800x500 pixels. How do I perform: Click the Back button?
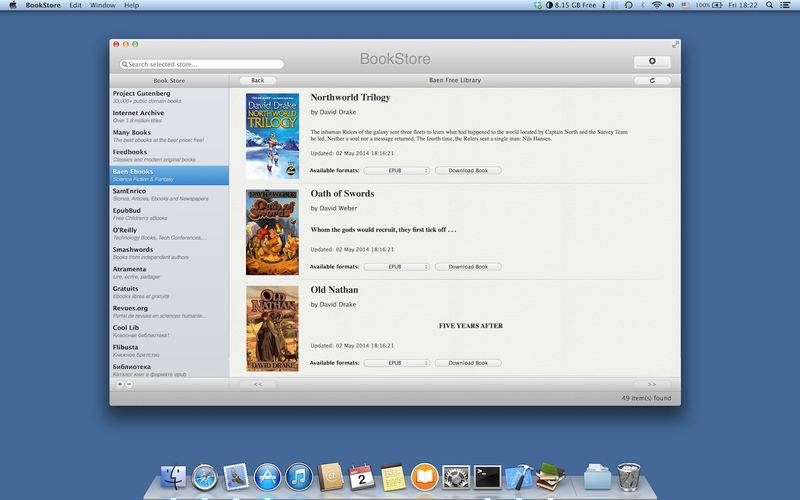coord(258,81)
